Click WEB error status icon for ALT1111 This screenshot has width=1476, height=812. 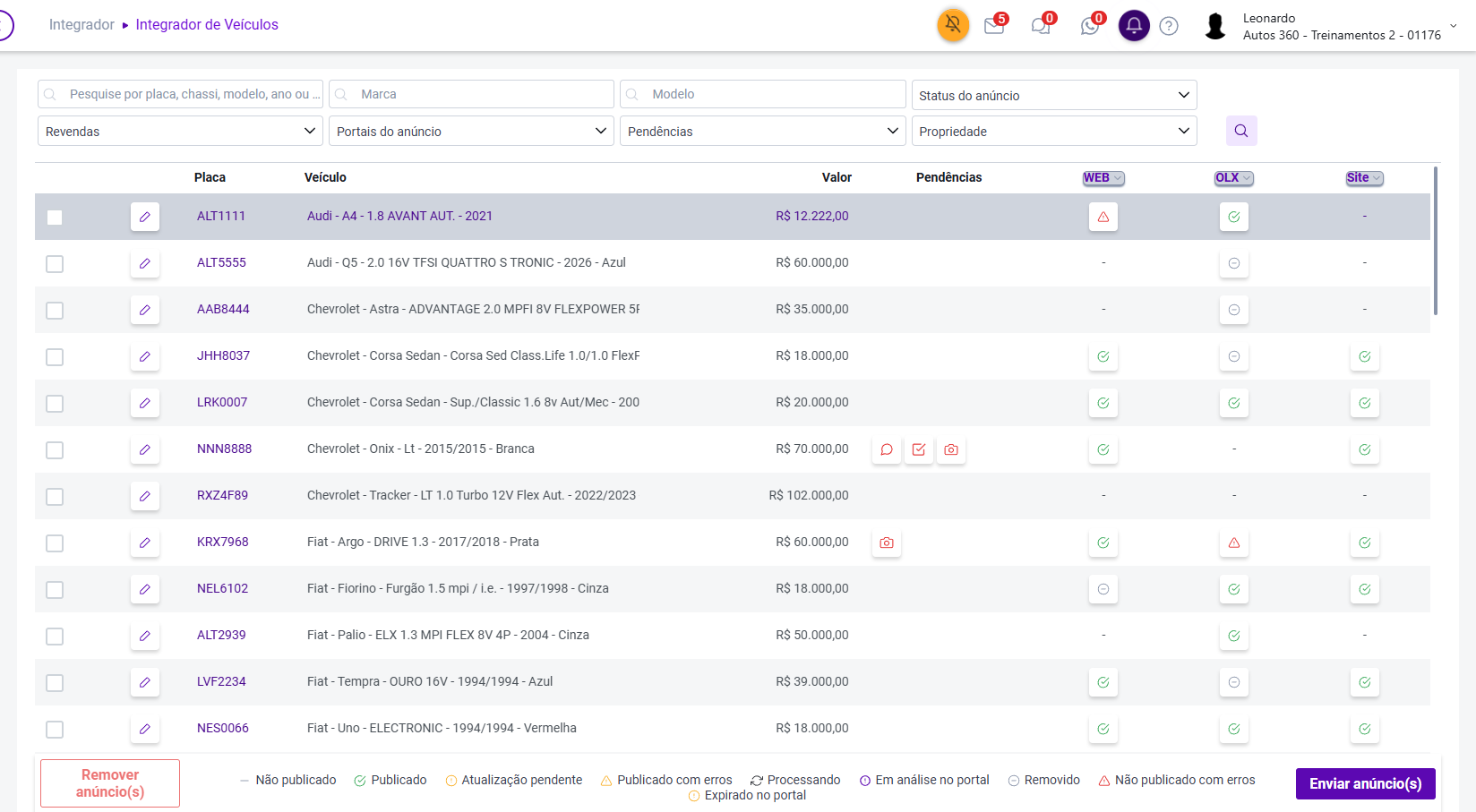[x=1103, y=217]
